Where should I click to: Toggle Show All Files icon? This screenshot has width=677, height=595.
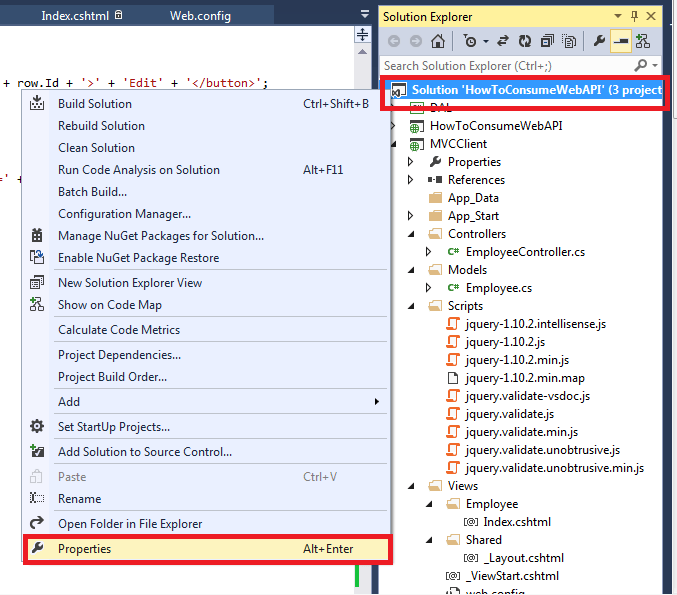coord(569,41)
